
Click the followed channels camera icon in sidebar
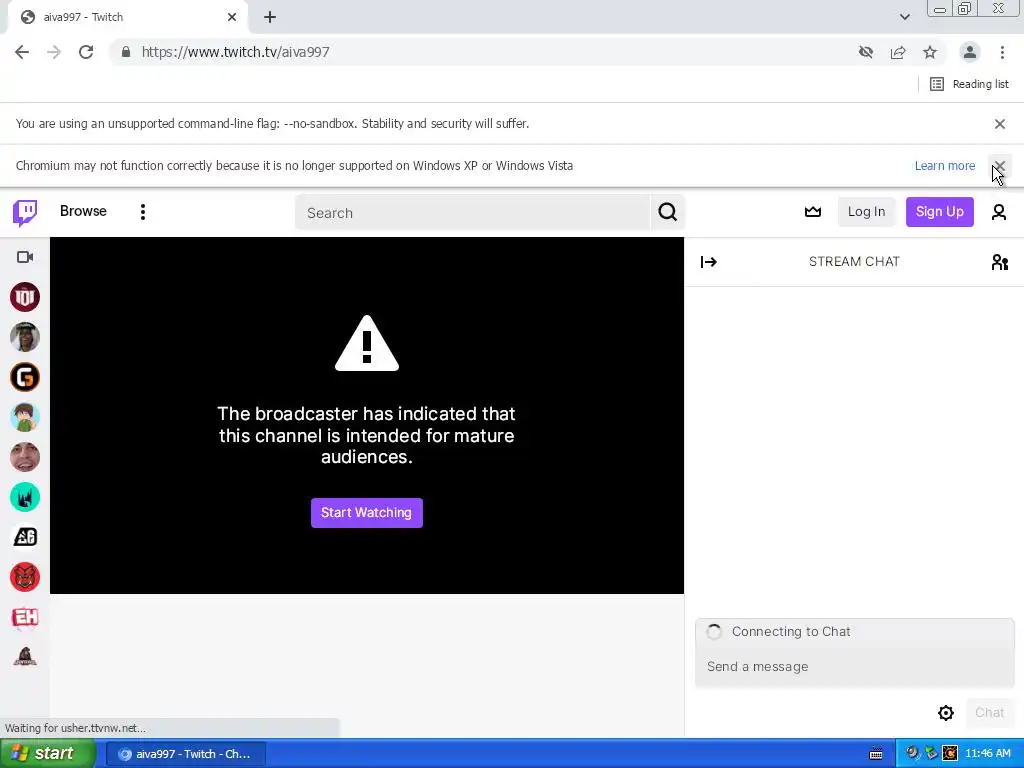coord(25,257)
